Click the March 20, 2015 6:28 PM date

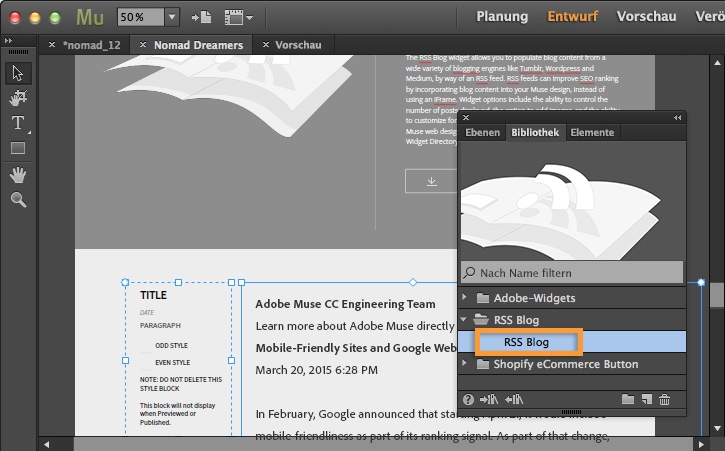[x=317, y=370]
